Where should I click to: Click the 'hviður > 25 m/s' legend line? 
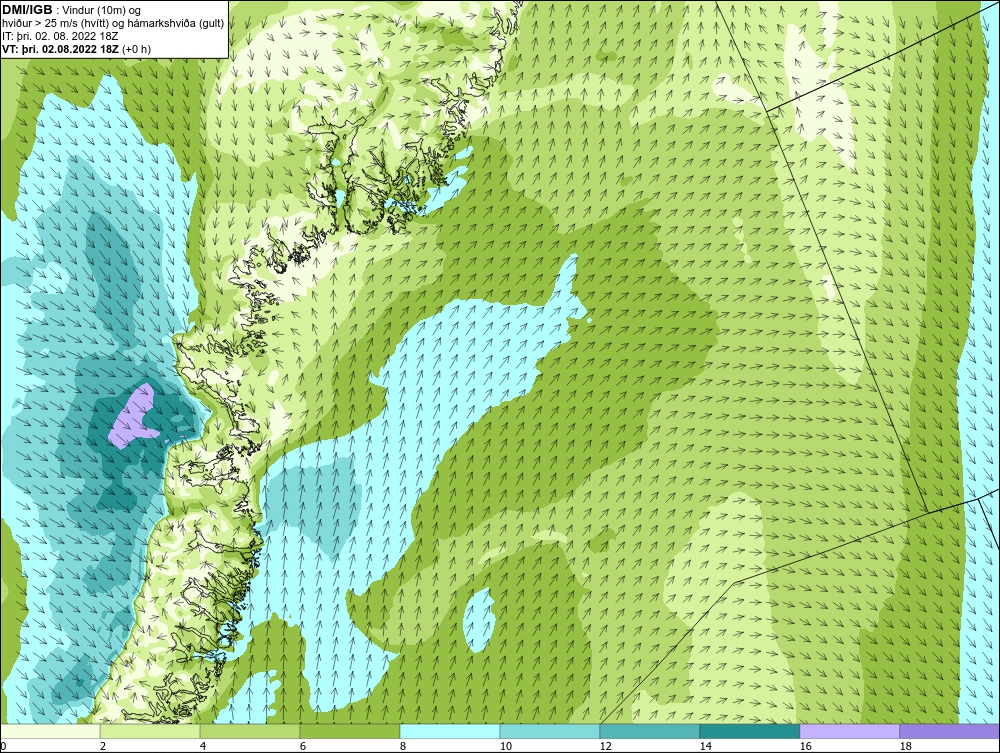pyautogui.click(x=113, y=24)
